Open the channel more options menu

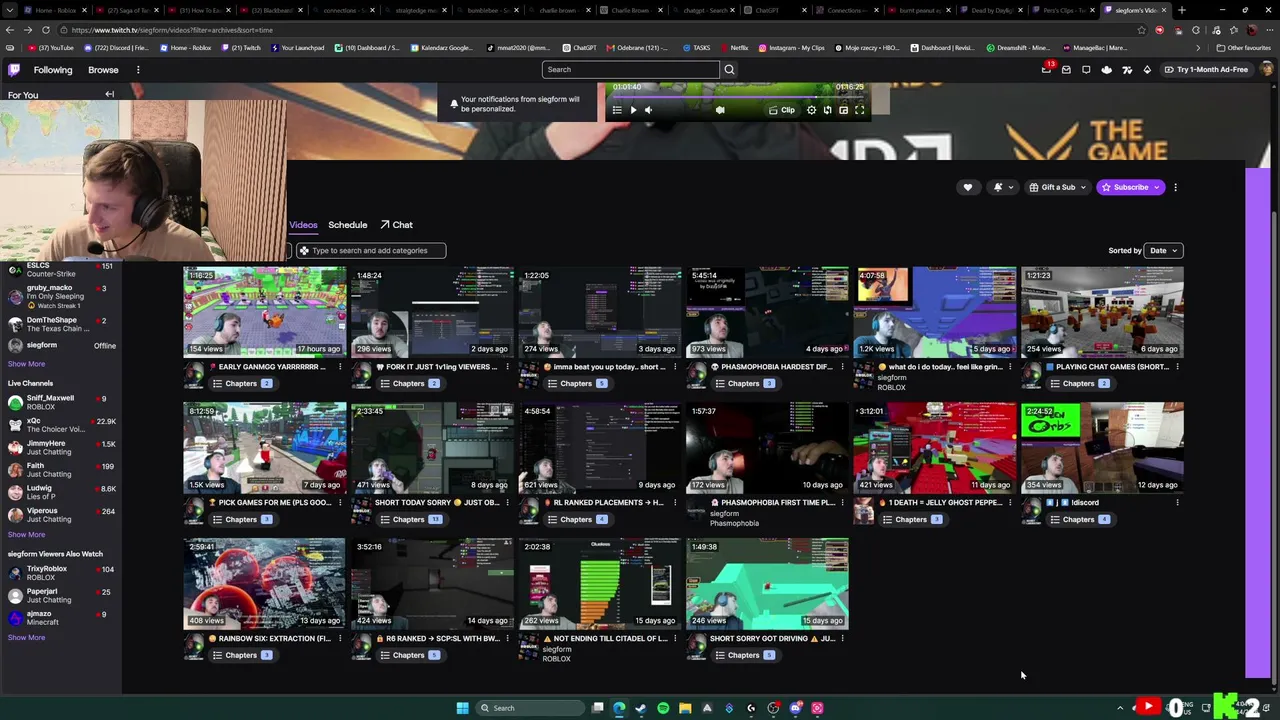point(1175,187)
